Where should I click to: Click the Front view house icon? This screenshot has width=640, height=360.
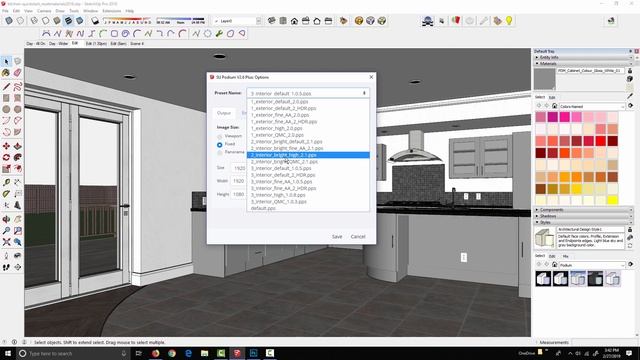[x=294, y=21]
